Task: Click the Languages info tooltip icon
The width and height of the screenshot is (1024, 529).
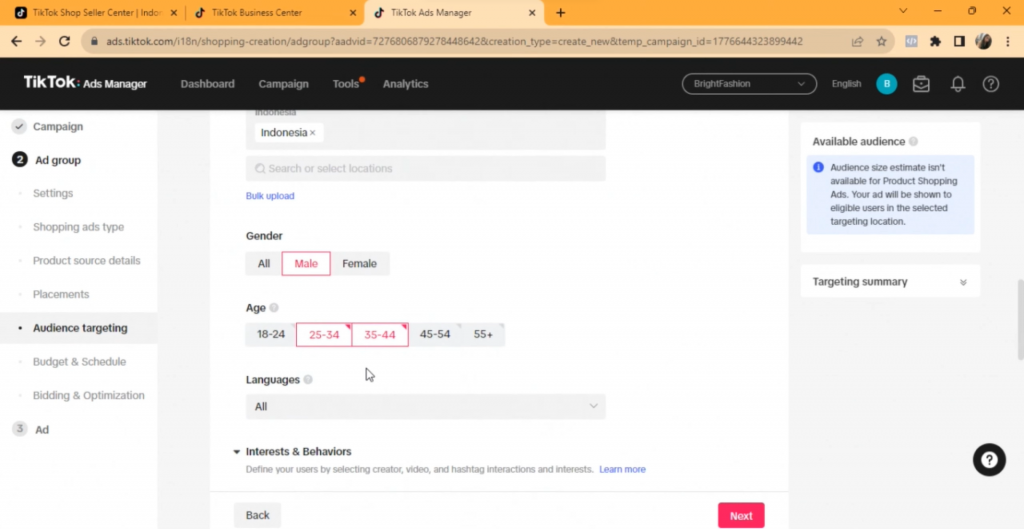Action: coord(308,380)
